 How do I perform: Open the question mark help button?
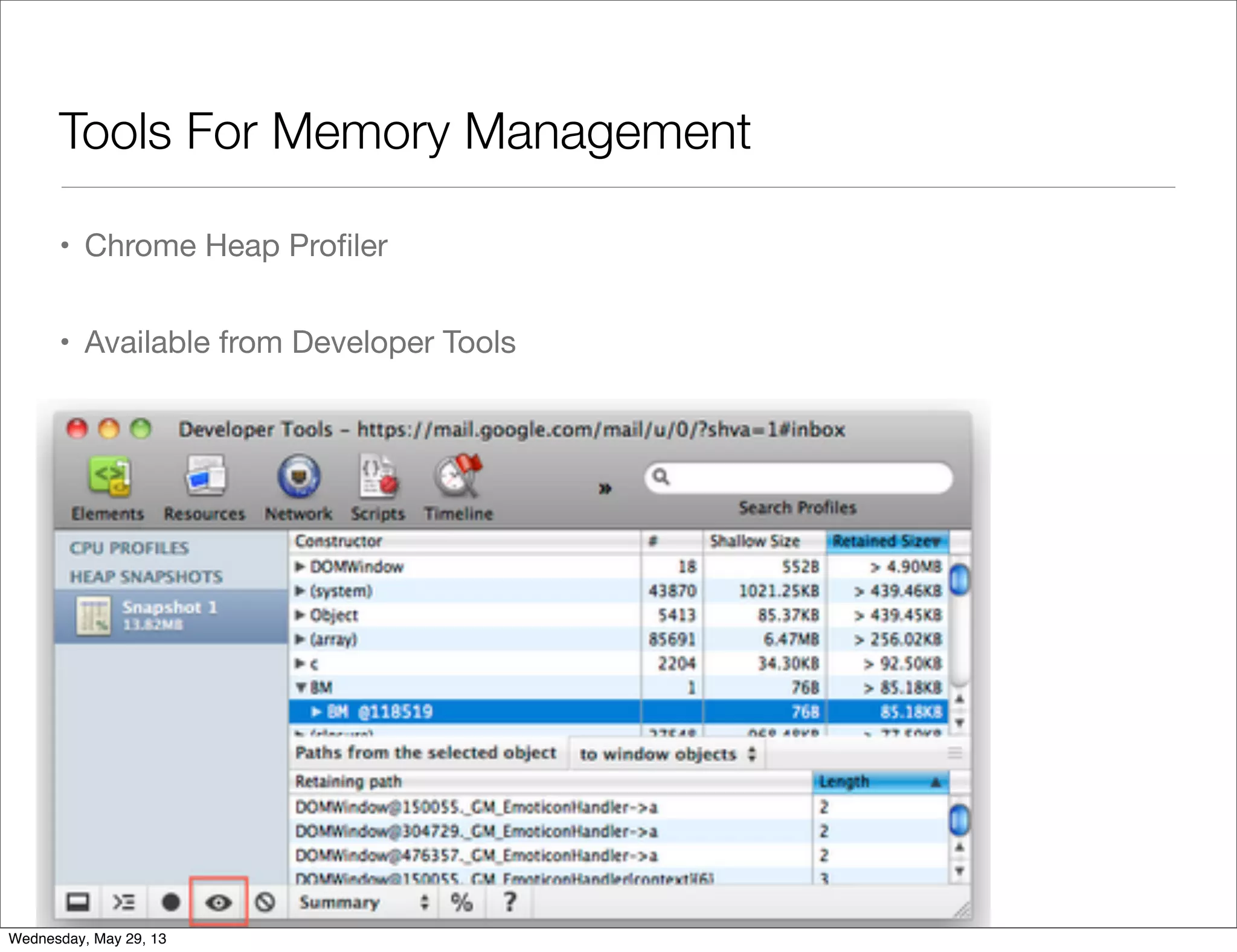click(x=510, y=902)
